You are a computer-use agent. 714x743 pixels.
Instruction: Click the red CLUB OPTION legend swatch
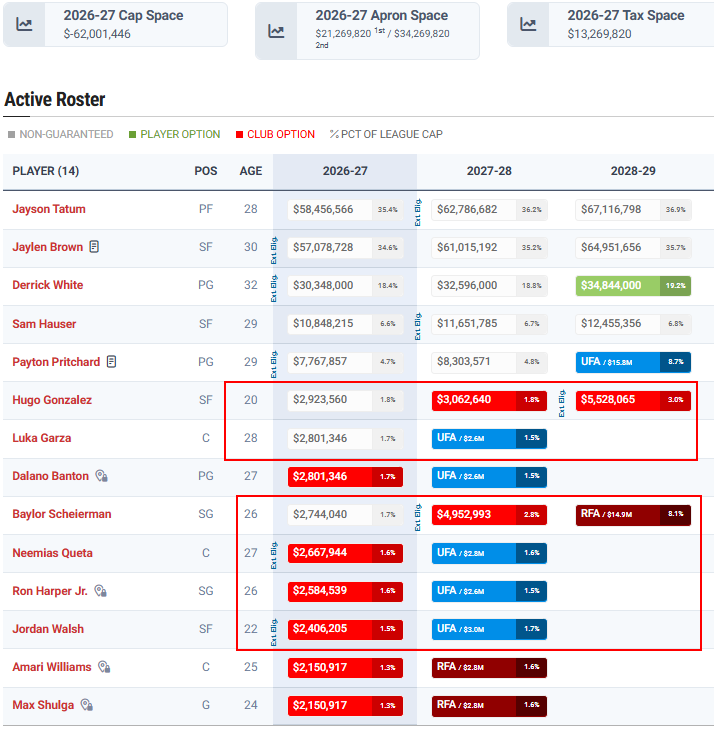240,135
